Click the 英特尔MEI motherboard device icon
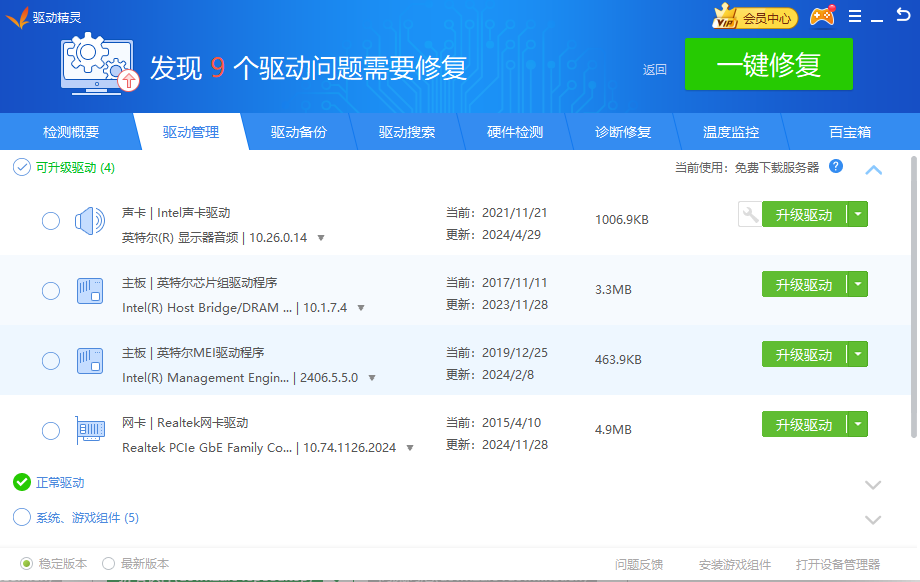This screenshot has width=920, height=582. click(x=90, y=361)
